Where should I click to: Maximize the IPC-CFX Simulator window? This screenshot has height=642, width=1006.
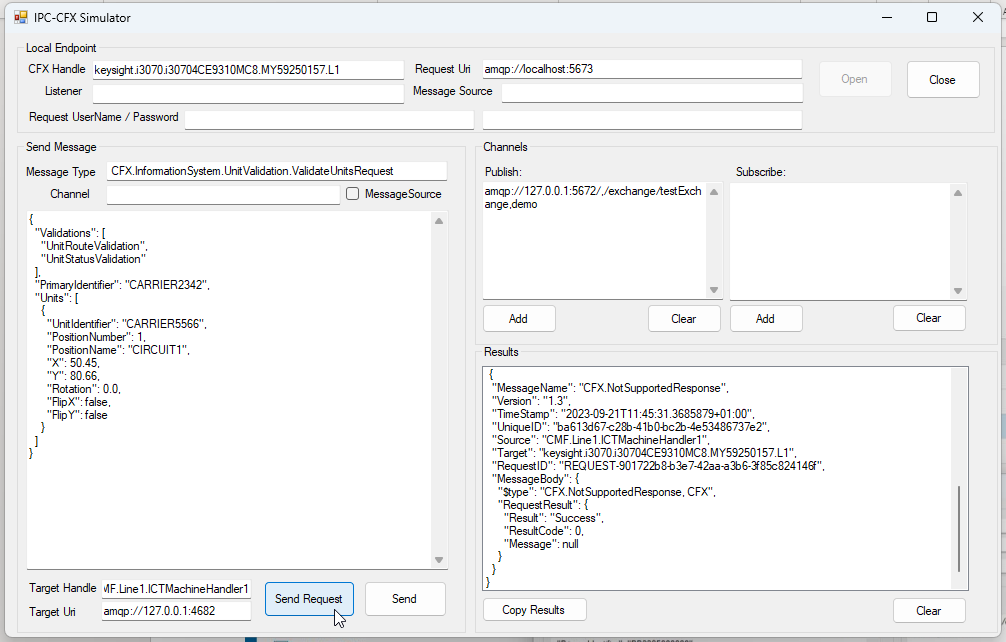coord(932,17)
